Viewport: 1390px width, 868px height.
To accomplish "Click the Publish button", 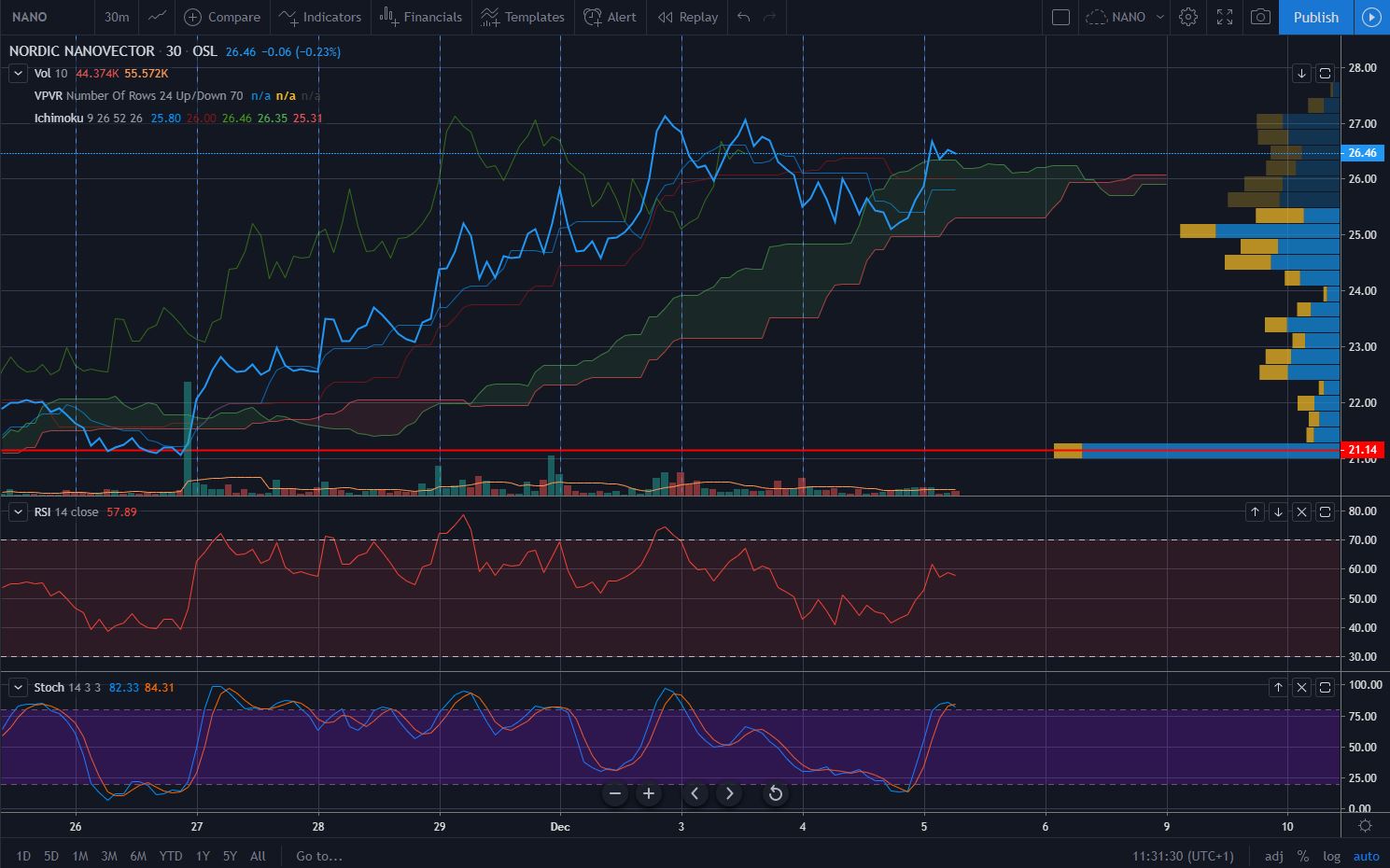I will point(1316,17).
